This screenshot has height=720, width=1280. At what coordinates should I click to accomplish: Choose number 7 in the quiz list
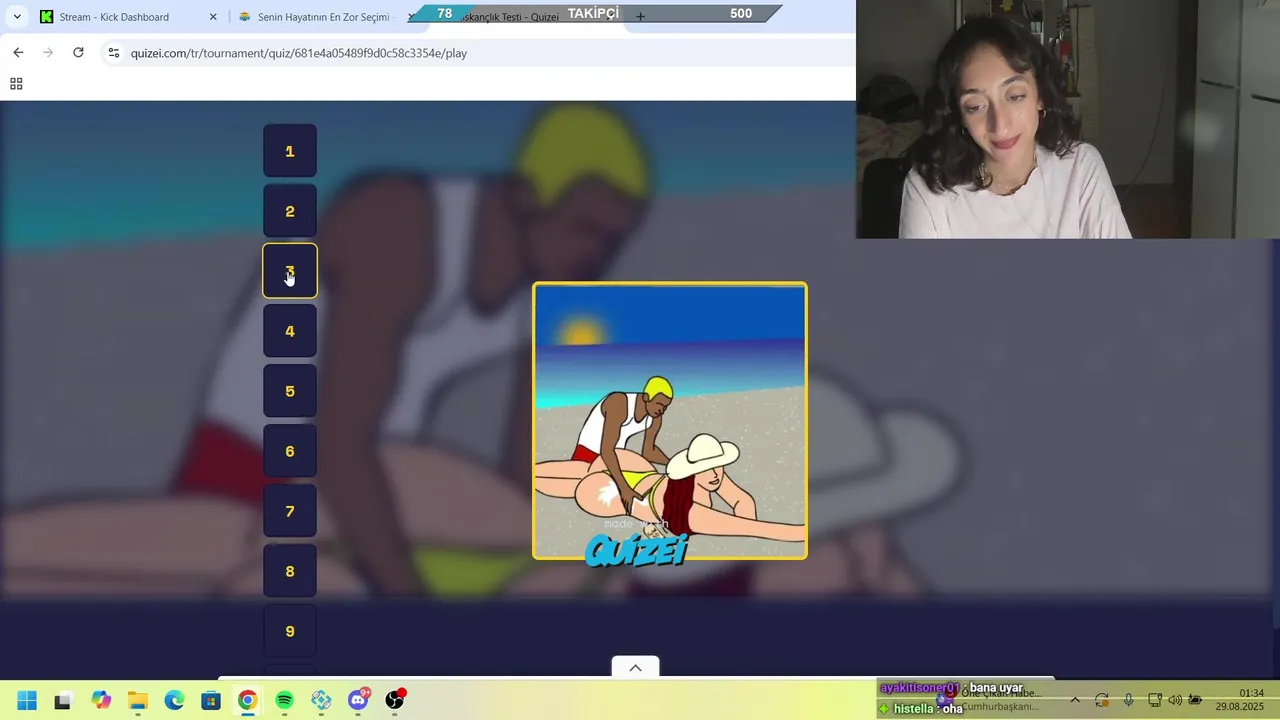[x=290, y=511]
